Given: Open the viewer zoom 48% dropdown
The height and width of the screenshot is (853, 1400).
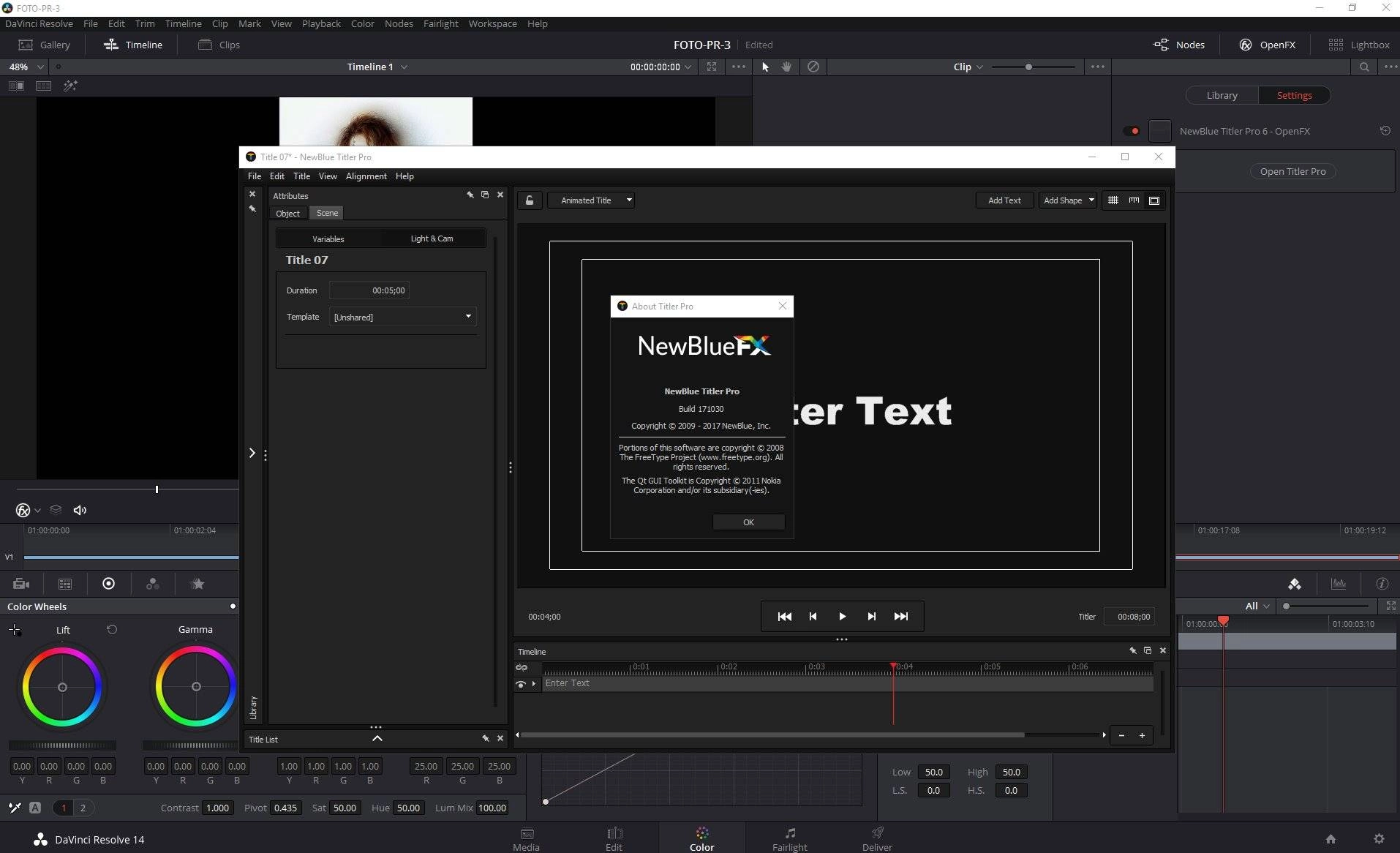Looking at the screenshot, I should click(26, 67).
